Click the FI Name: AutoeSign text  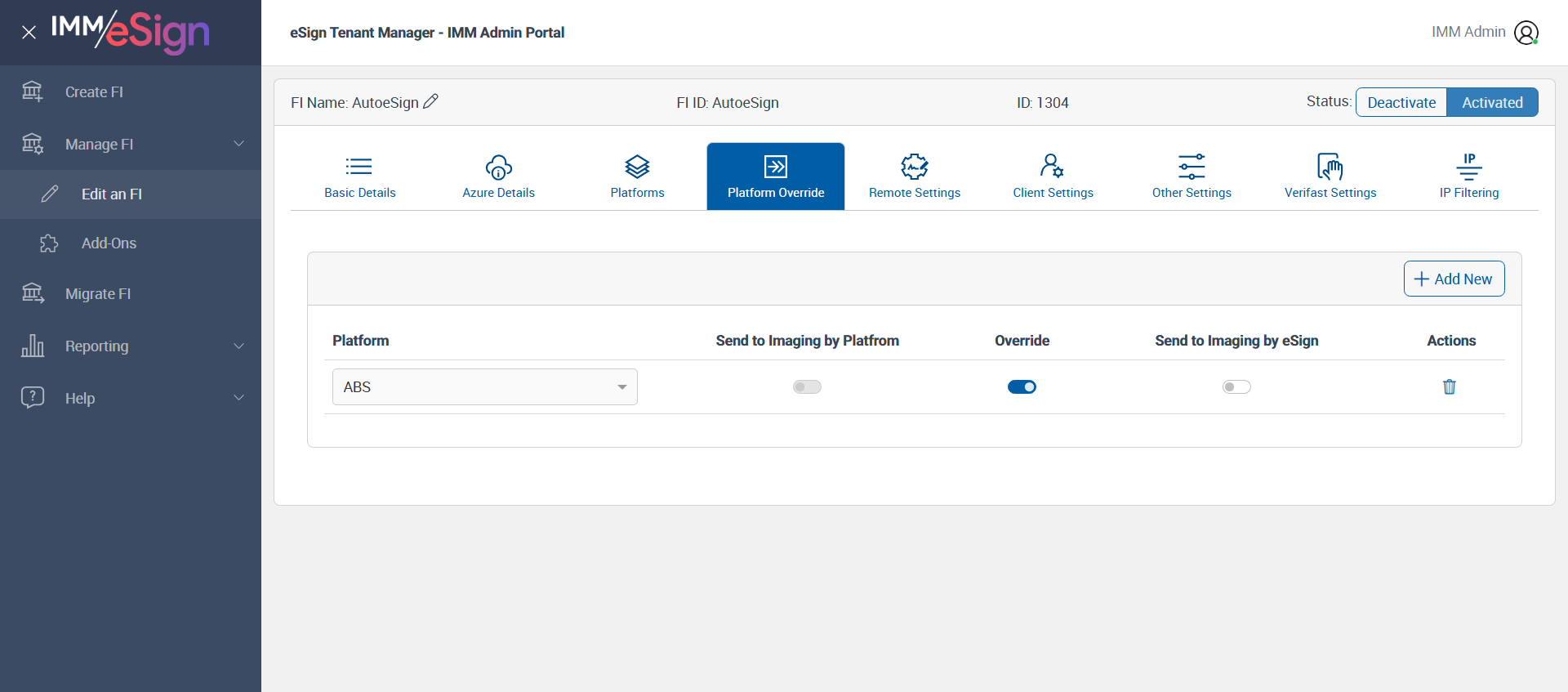(x=354, y=103)
